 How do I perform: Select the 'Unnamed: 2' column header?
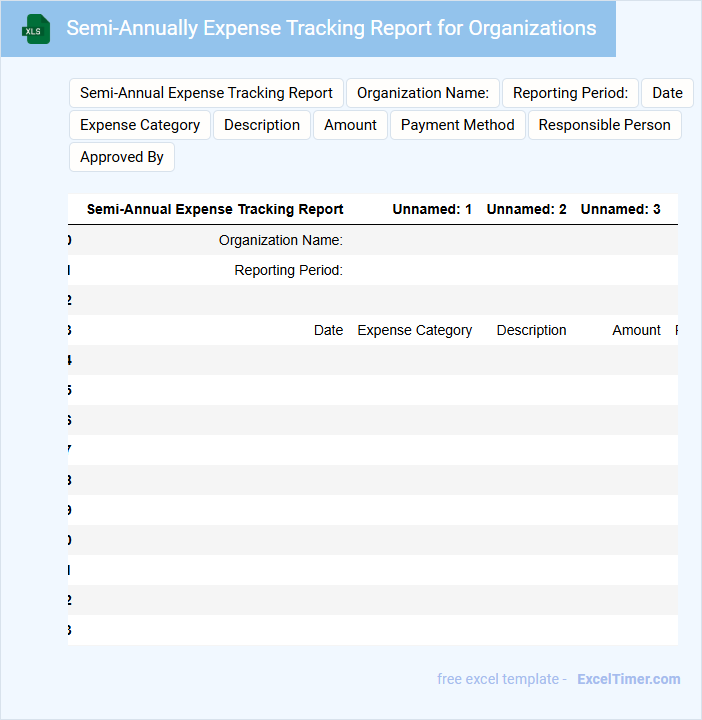[526, 210]
